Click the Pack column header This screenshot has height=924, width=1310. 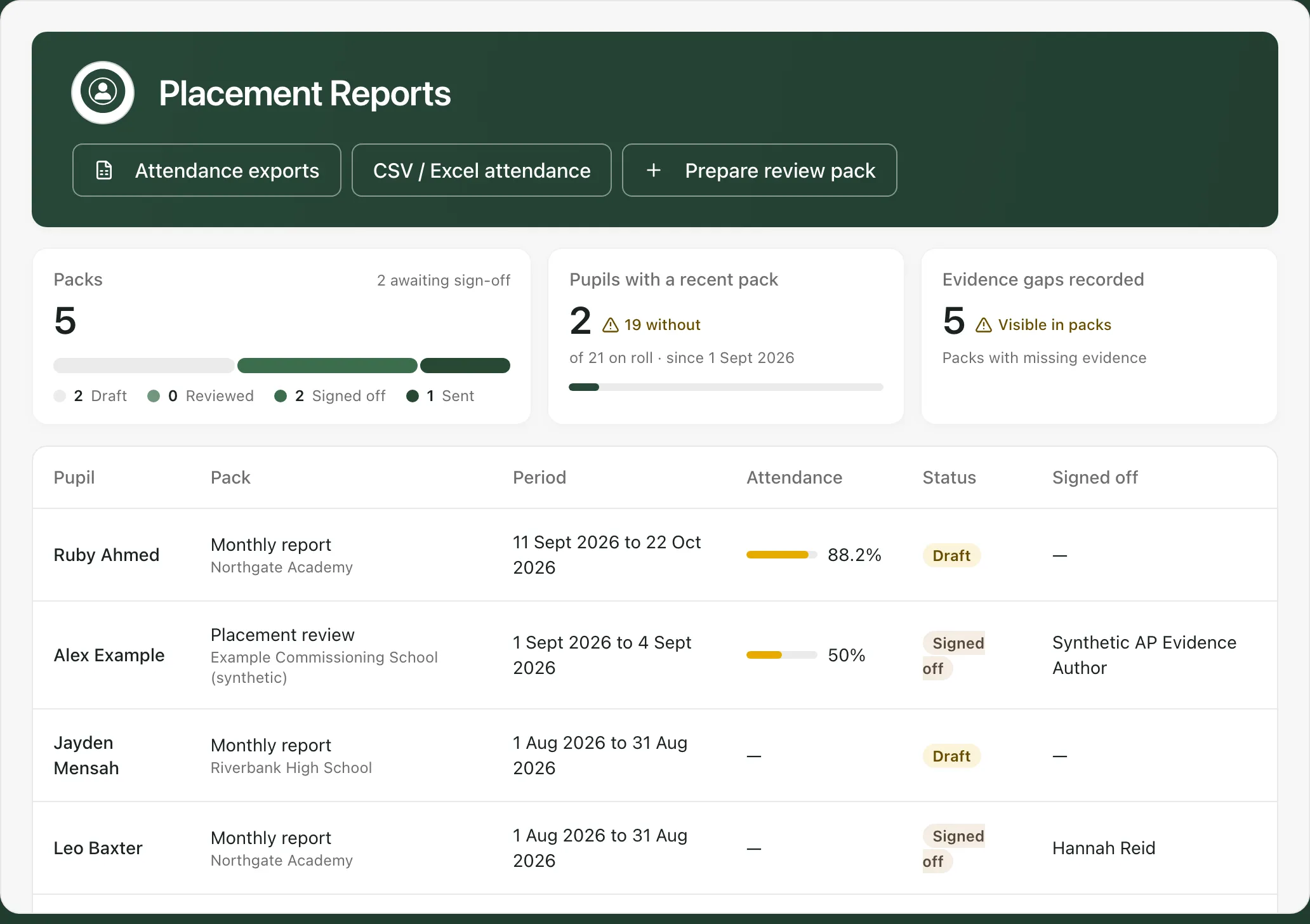[230, 477]
